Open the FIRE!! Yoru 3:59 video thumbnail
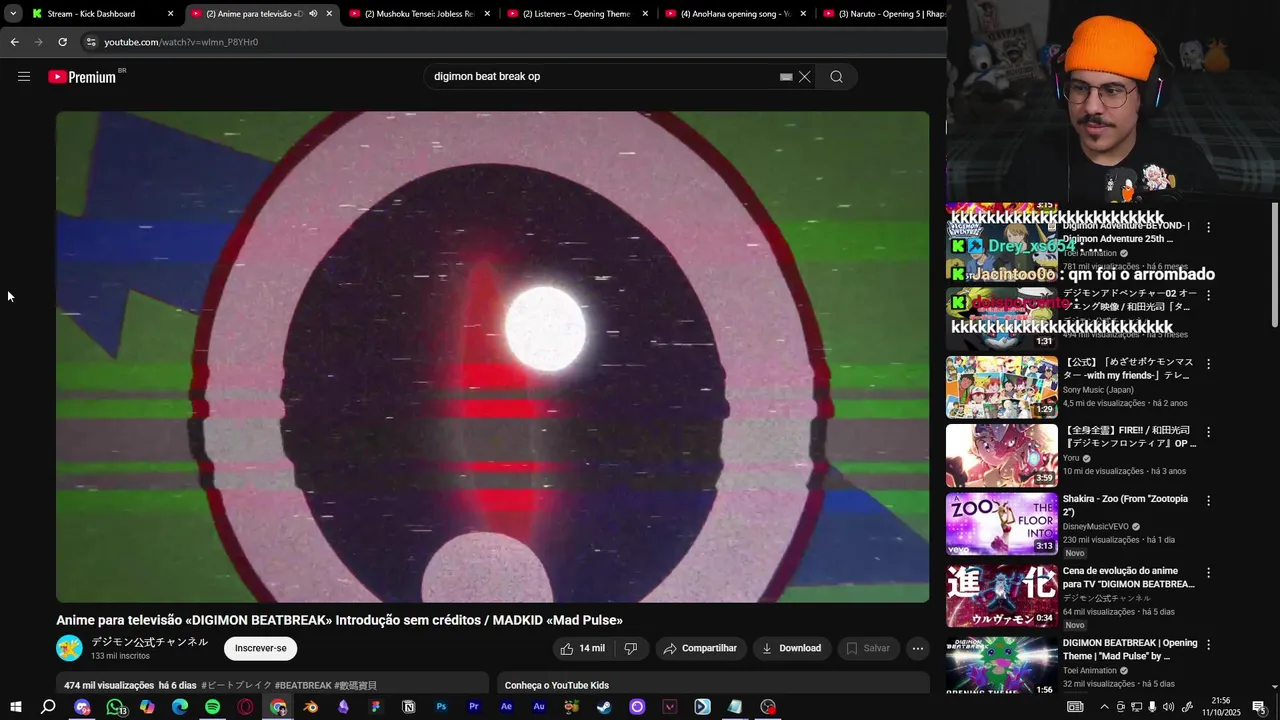 coord(1001,455)
